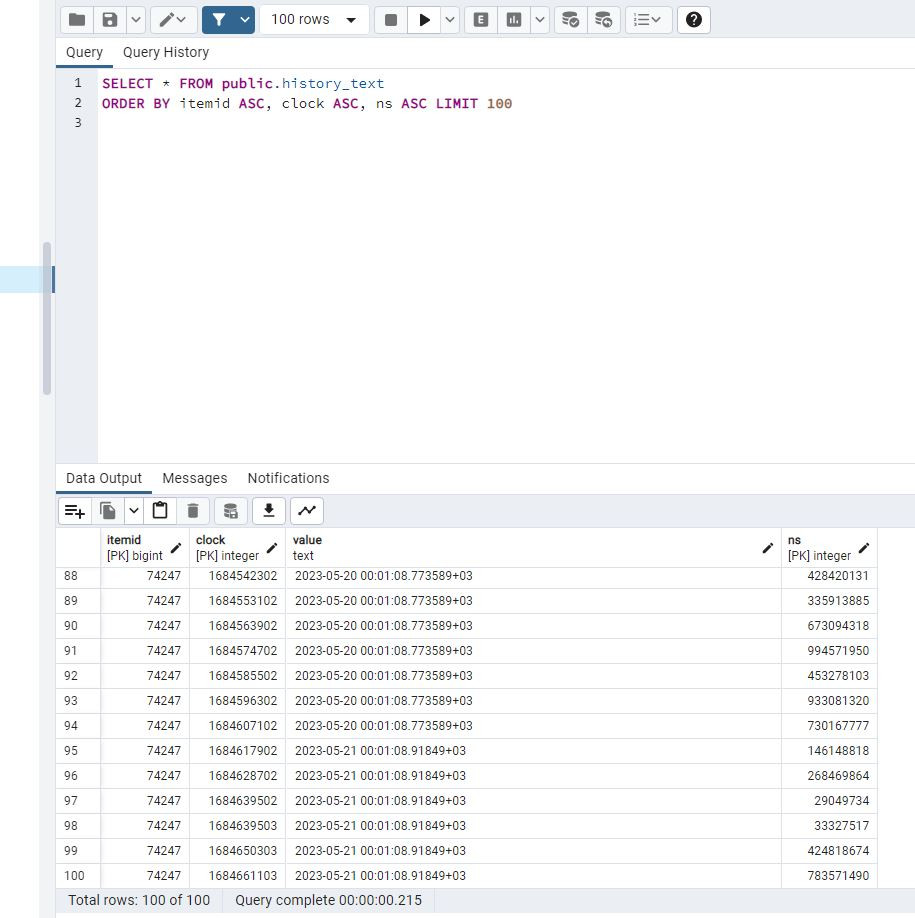Click the Explain query button
915x918 pixels.
click(x=481, y=20)
